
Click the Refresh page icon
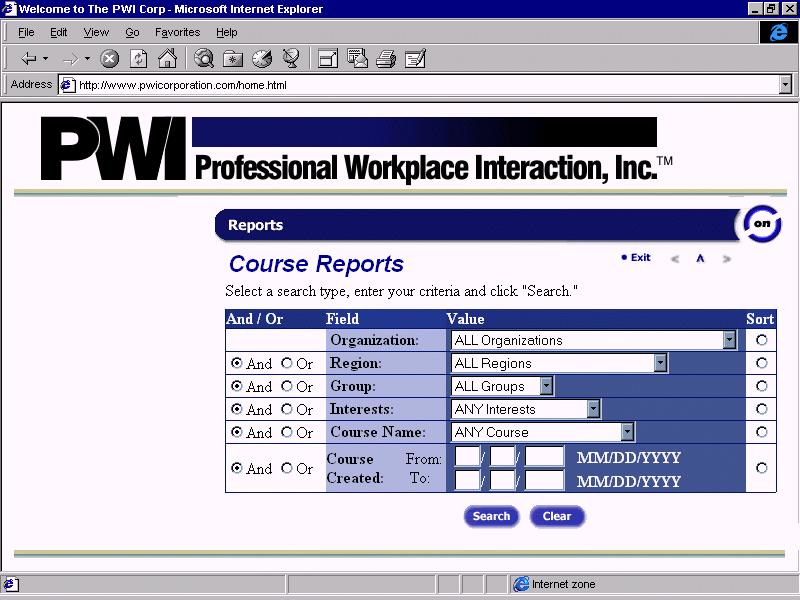[x=138, y=59]
